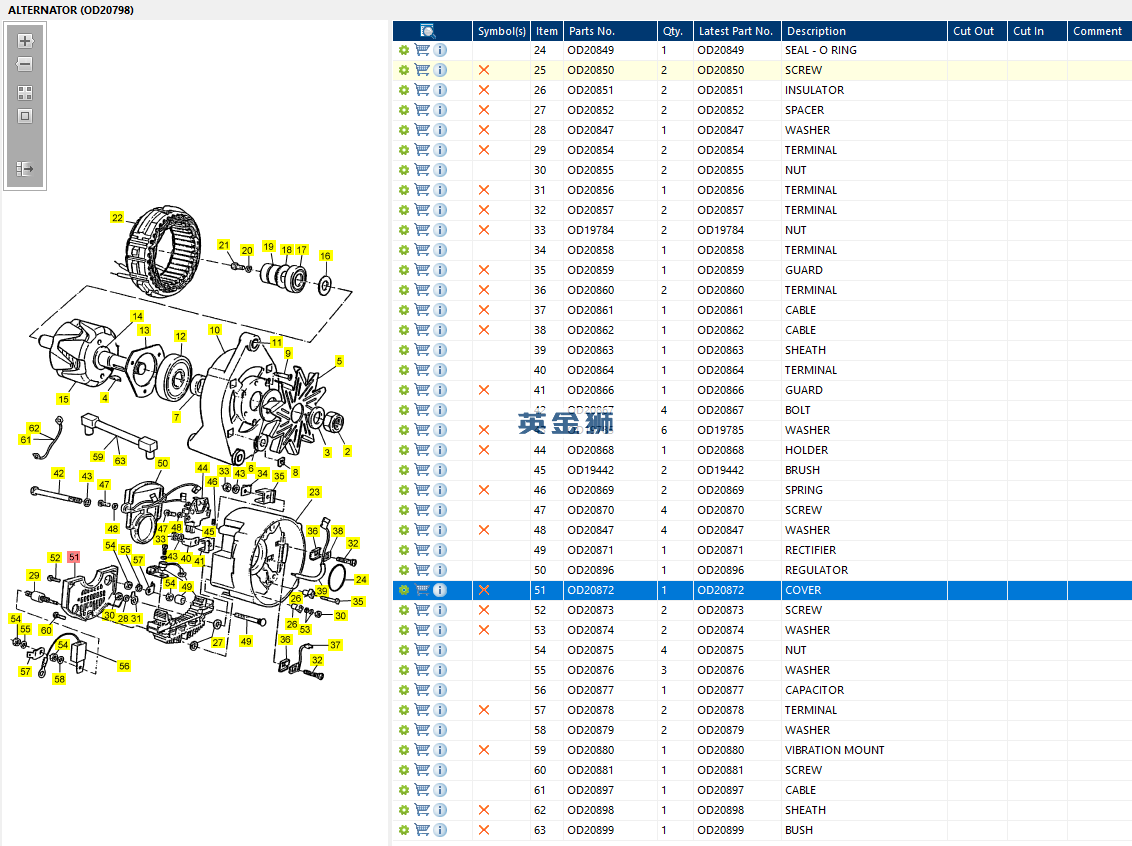Click the X symbol for item 35 GUARD
The height and width of the screenshot is (846, 1132).
coord(484,270)
